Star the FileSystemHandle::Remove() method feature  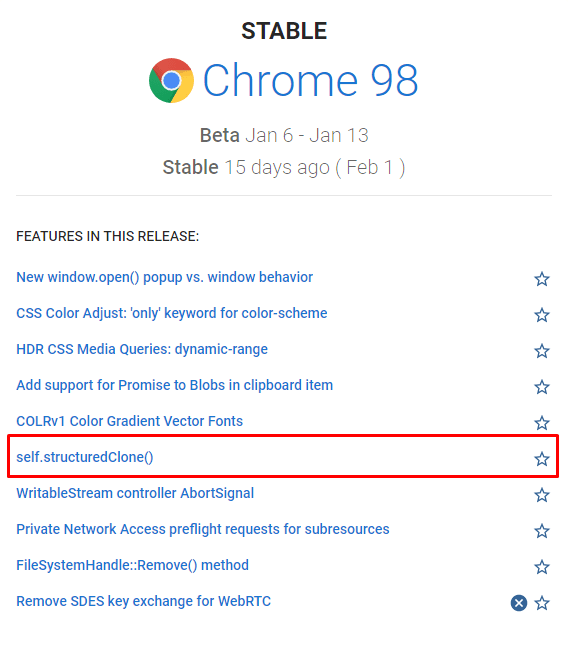(542, 567)
